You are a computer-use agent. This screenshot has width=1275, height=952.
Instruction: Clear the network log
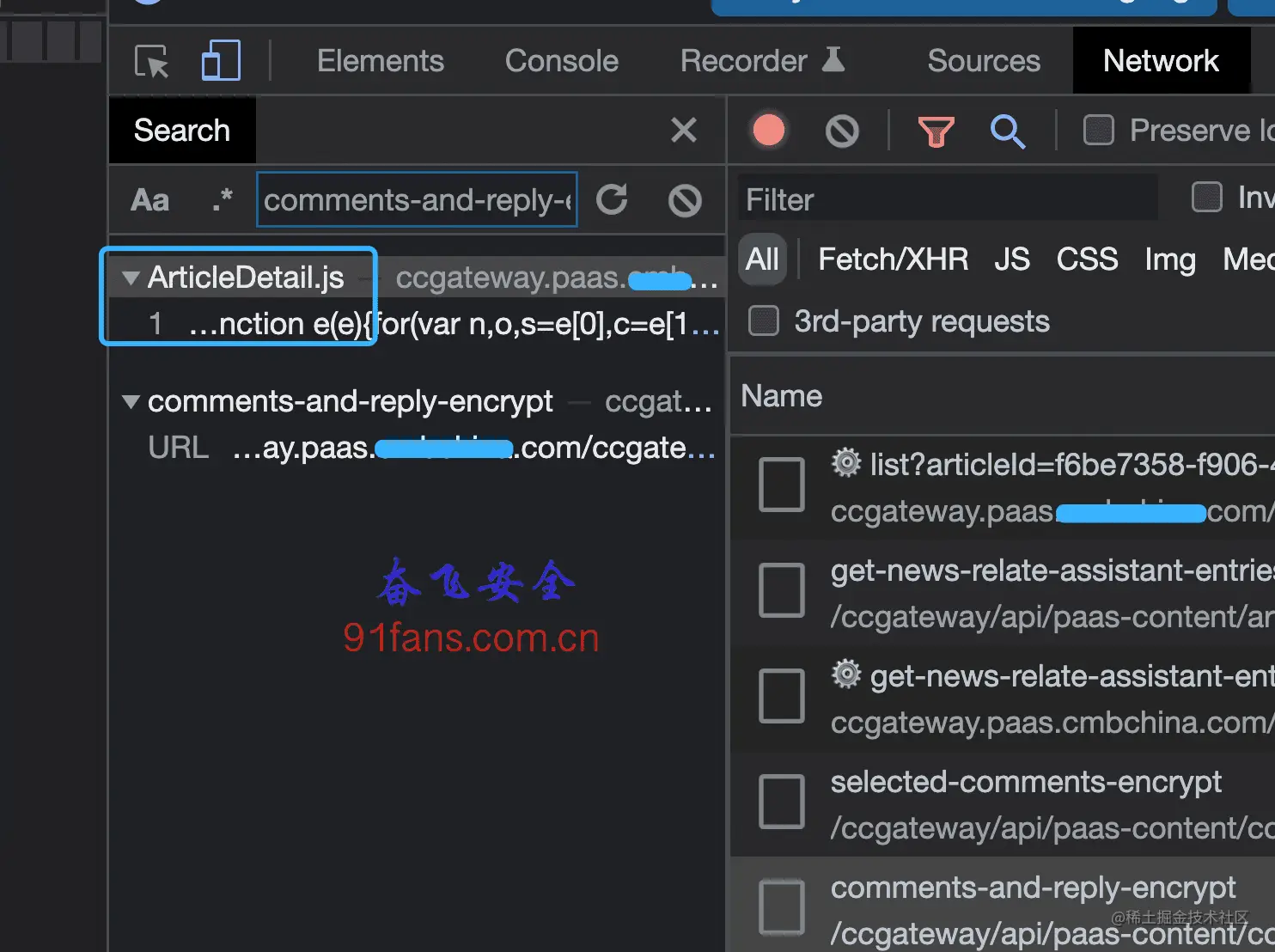click(x=842, y=131)
